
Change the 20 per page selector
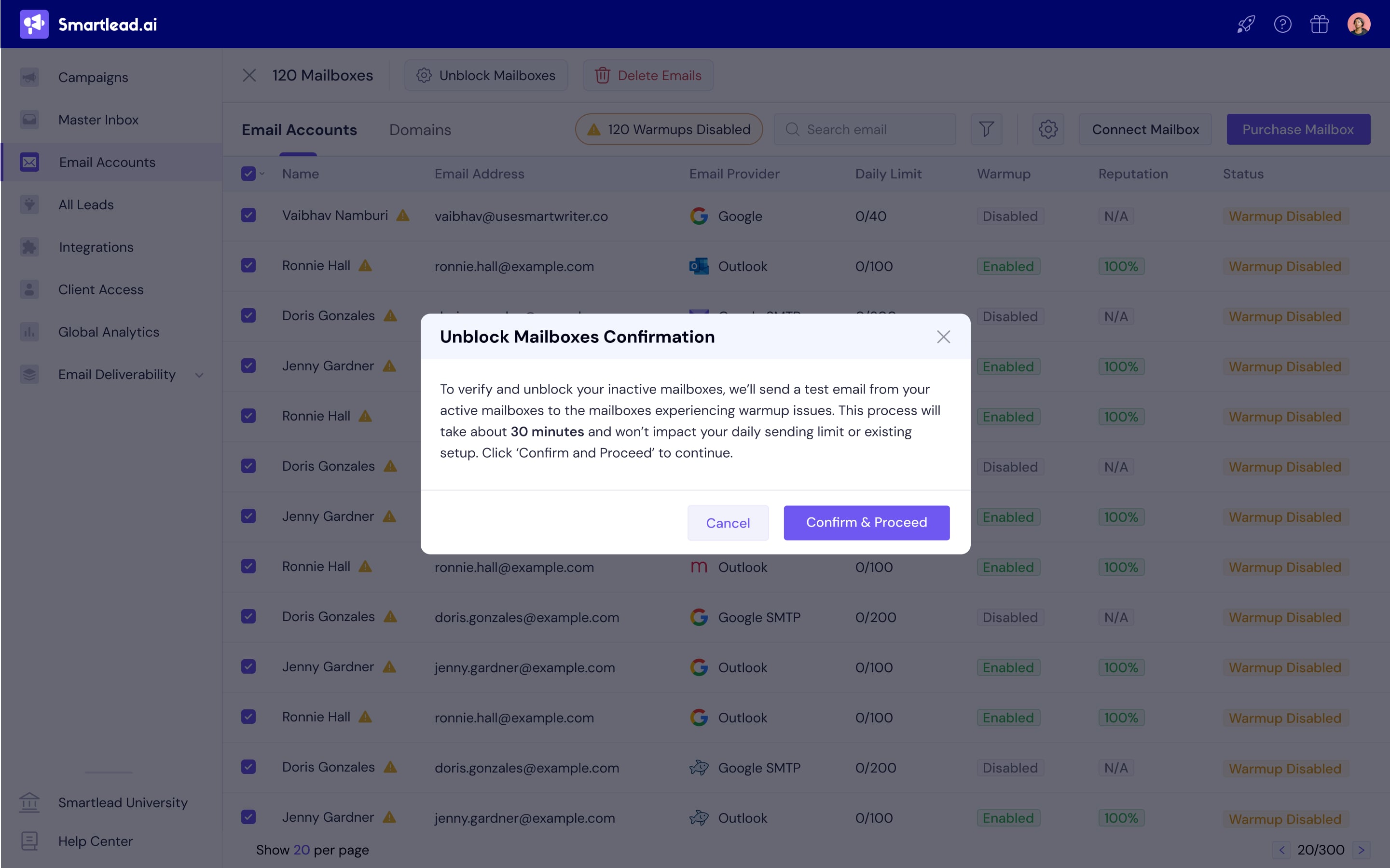(x=302, y=850)
